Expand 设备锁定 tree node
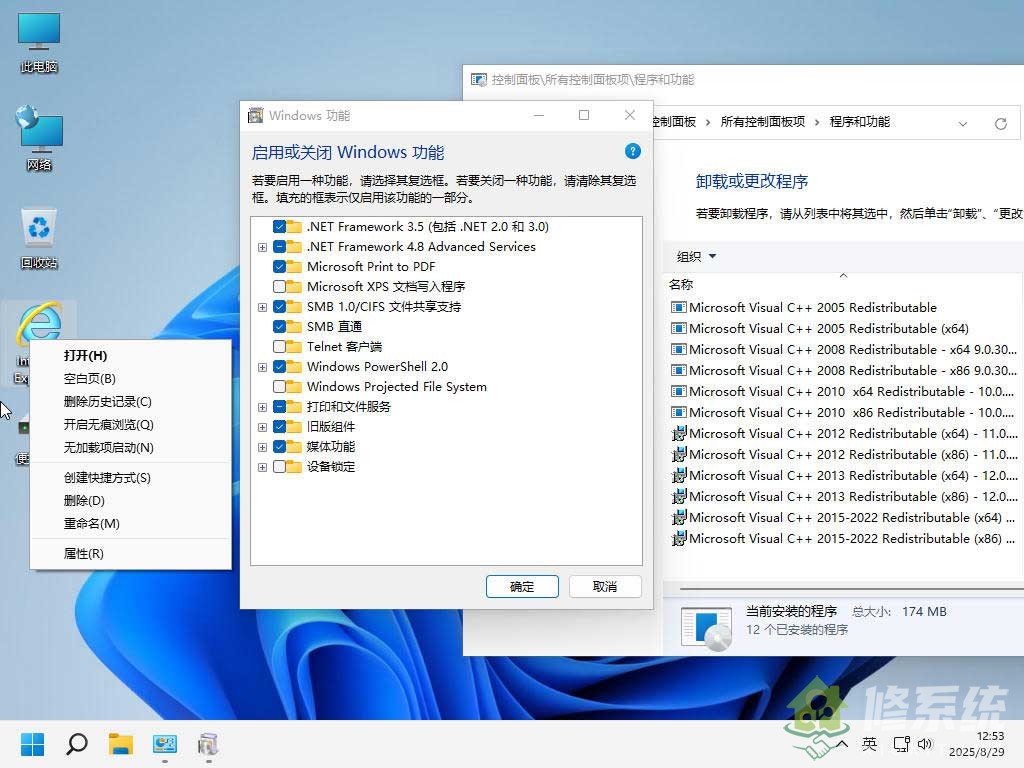This screenshot has height=768, width=1024. [x=263, y=467]
